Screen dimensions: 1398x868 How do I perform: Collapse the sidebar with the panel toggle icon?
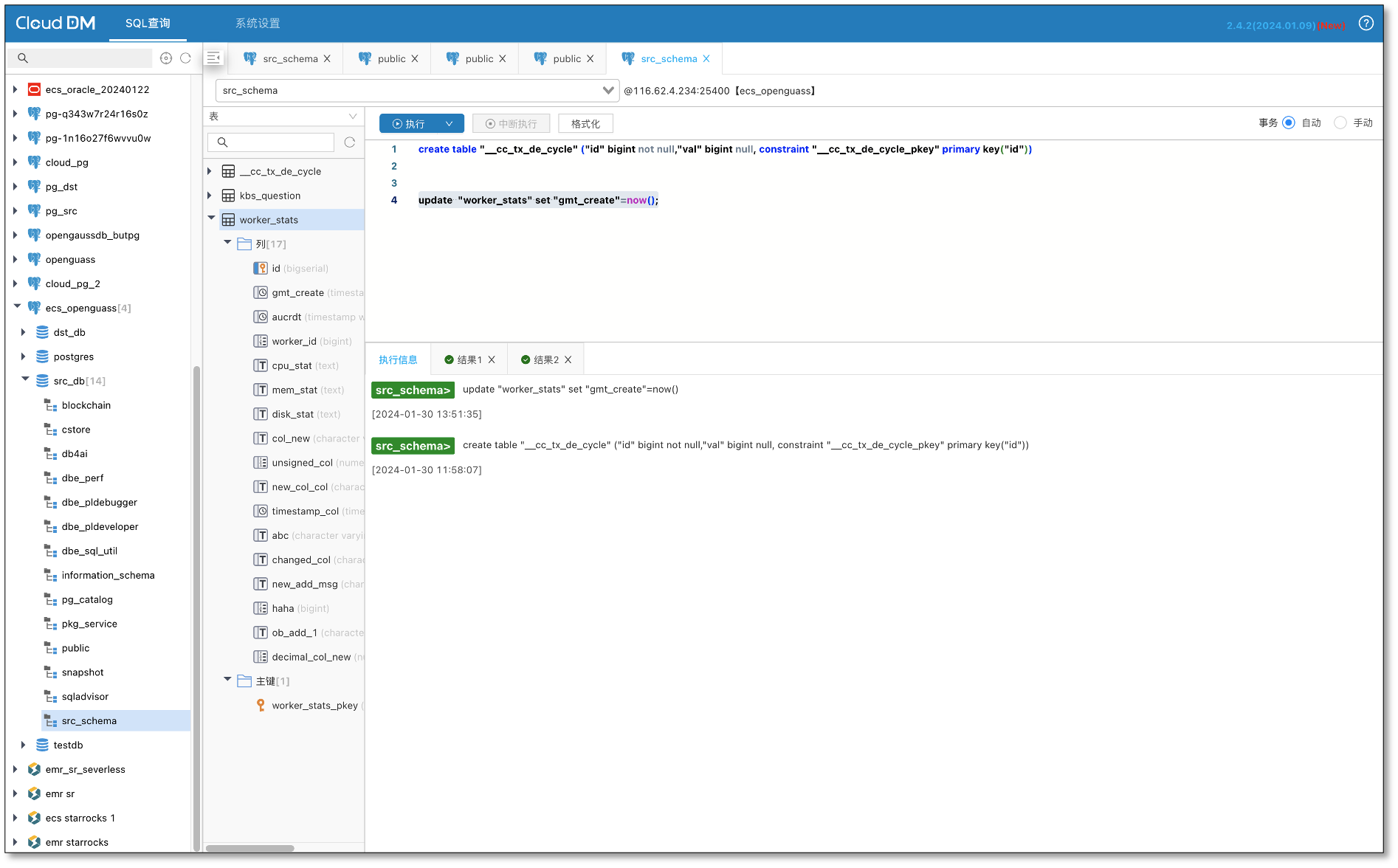pyautogui.click(x=214, y=58)
